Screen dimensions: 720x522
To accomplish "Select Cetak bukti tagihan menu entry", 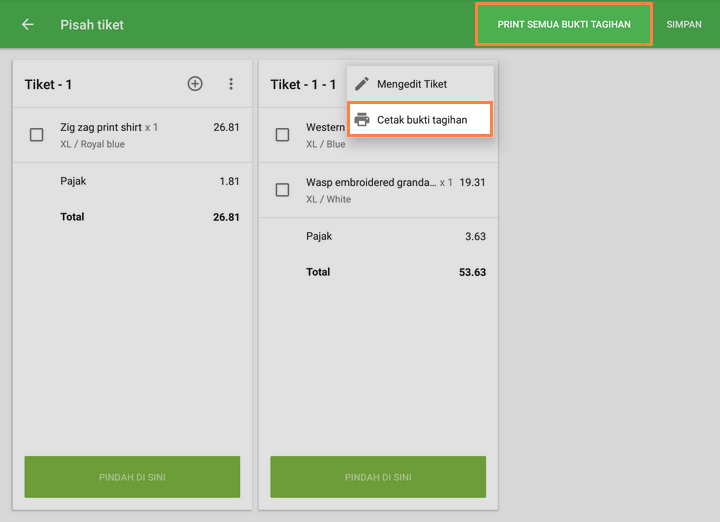I will (421, 120).
